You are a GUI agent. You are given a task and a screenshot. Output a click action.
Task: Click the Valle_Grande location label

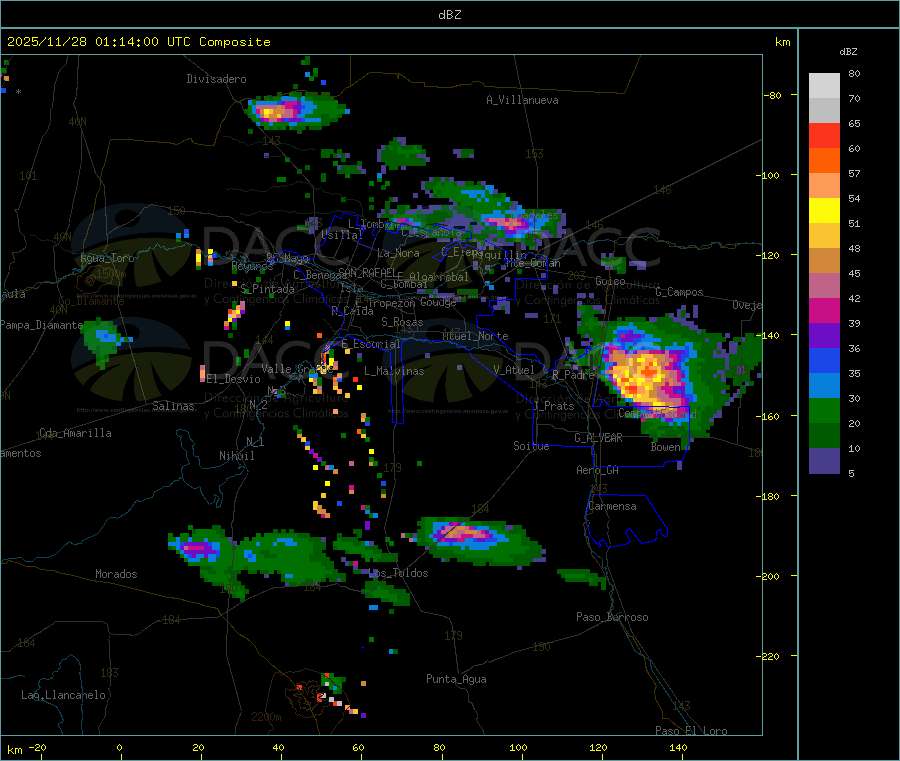295,368
